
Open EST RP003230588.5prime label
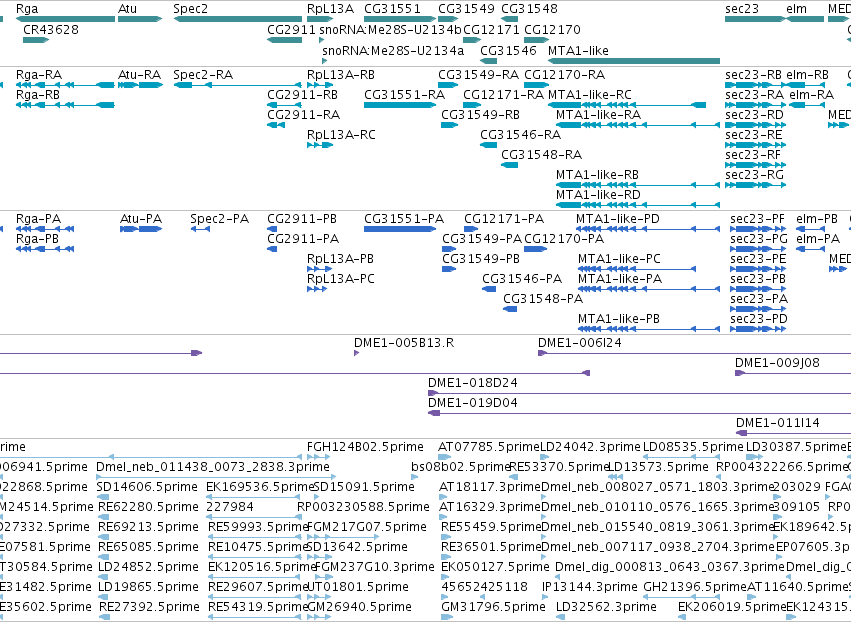pyautogui.click(x=363, y=506)
